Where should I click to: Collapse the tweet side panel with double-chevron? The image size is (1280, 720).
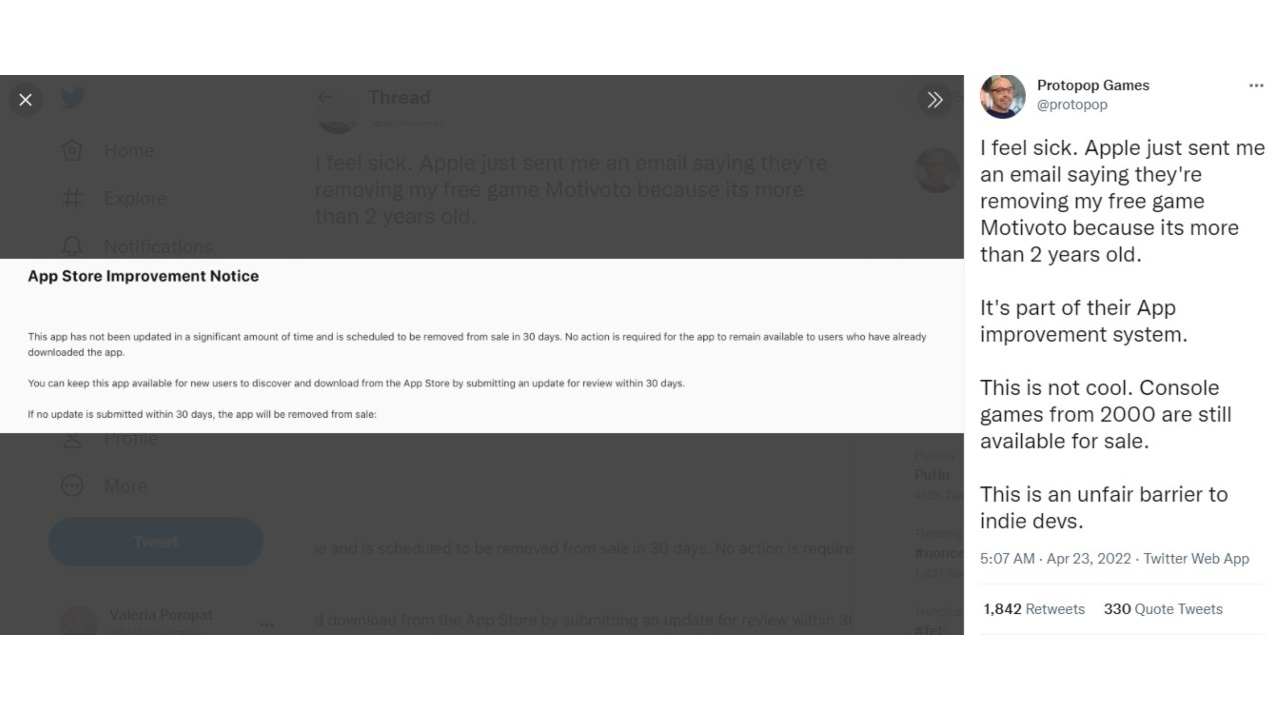(x=935, y=100)
